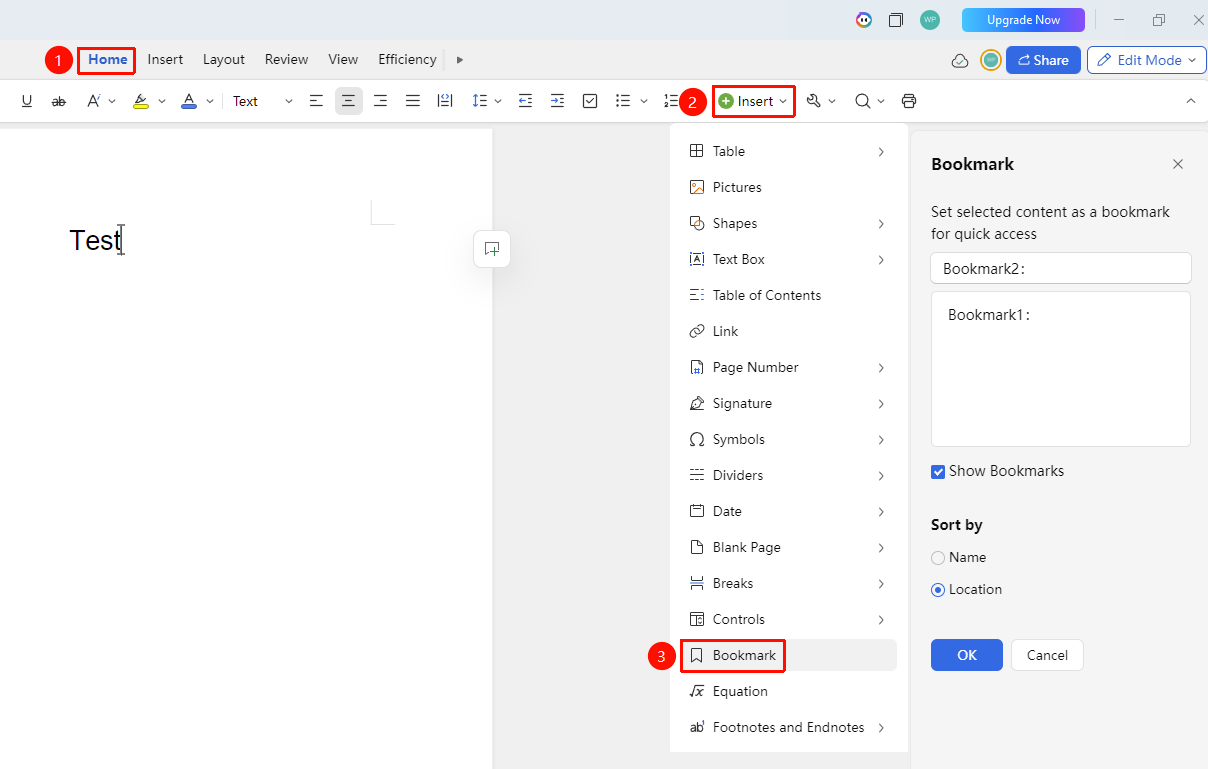
Task: Insert a checkbox list item
Action: [x=590, y=101]
